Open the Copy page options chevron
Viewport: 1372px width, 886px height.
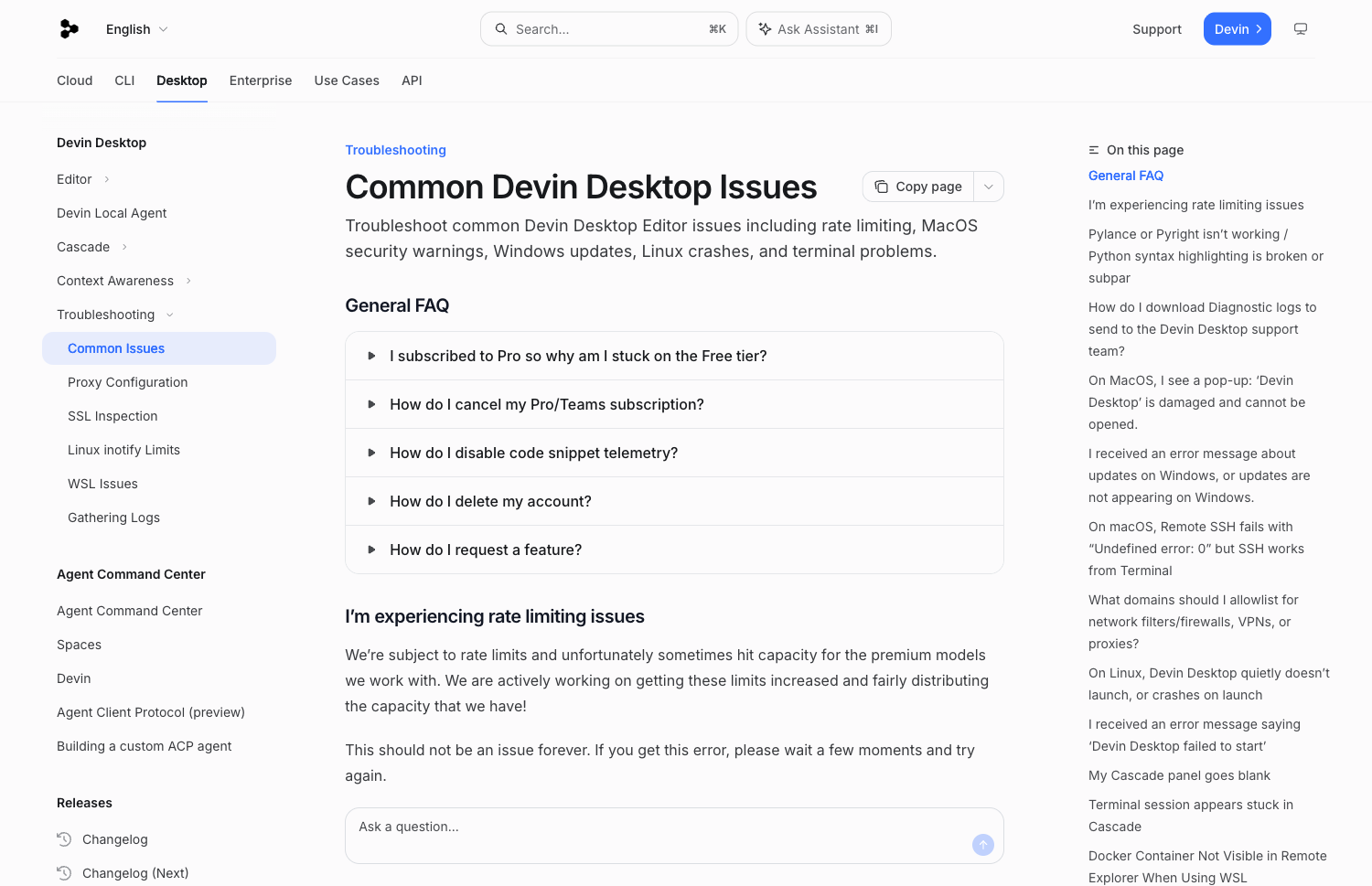(x=989, y=187)
